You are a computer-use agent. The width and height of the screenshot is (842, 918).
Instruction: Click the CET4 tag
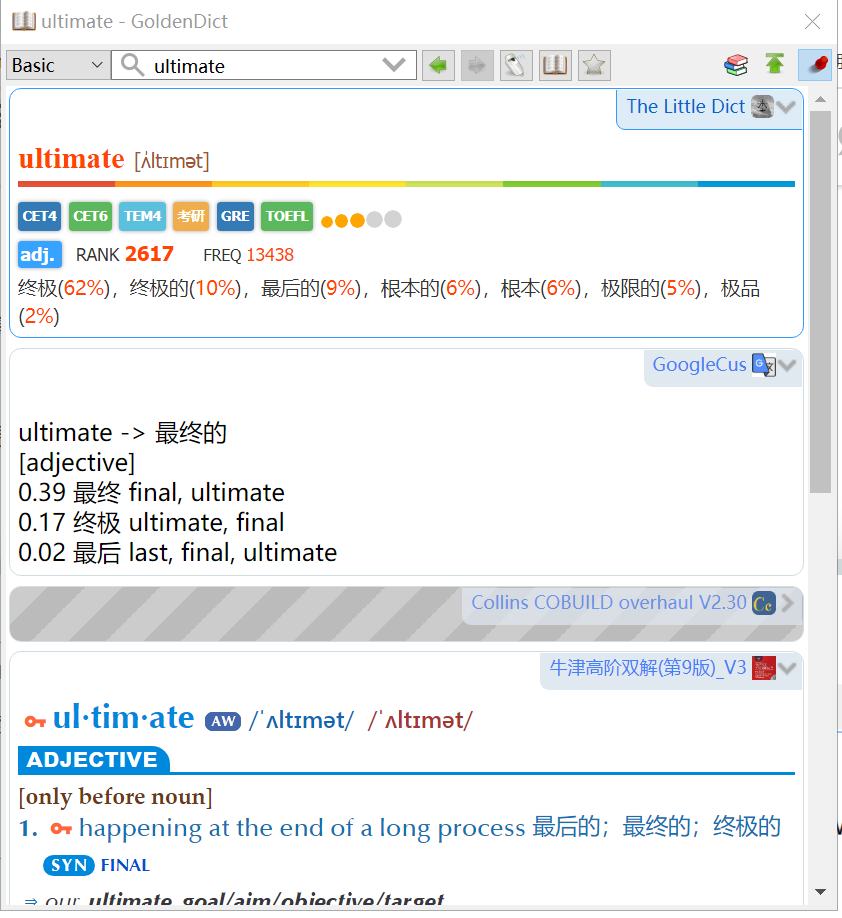(x=39, y=216)
